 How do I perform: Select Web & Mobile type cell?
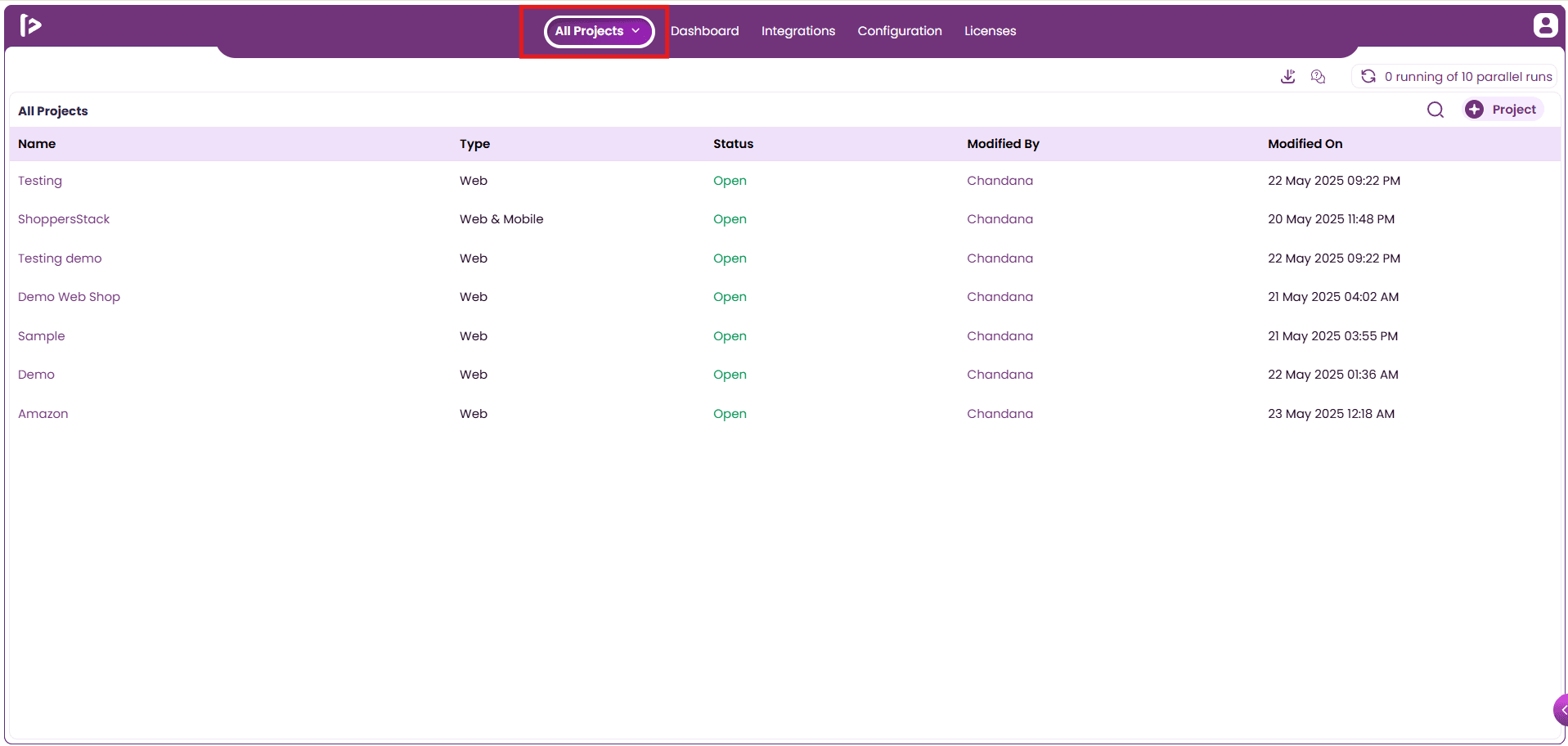[x=501, y=219]
